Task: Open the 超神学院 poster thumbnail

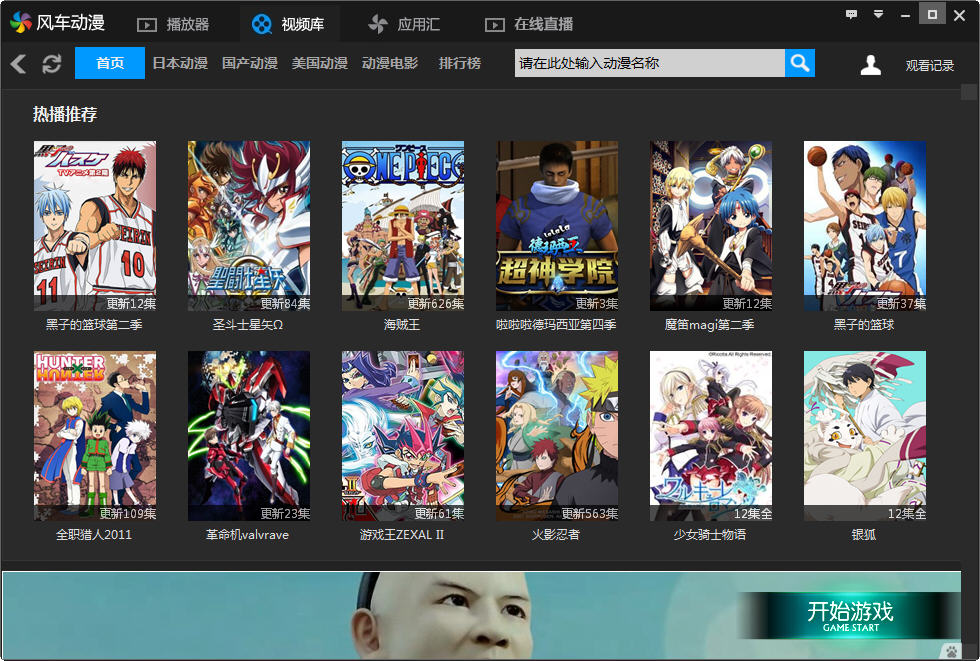Action: 557,226
